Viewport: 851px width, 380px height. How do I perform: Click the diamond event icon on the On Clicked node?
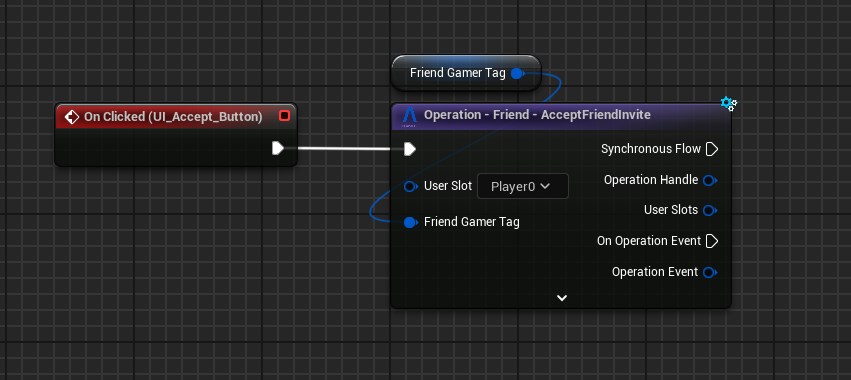click(x=71, y=117)
